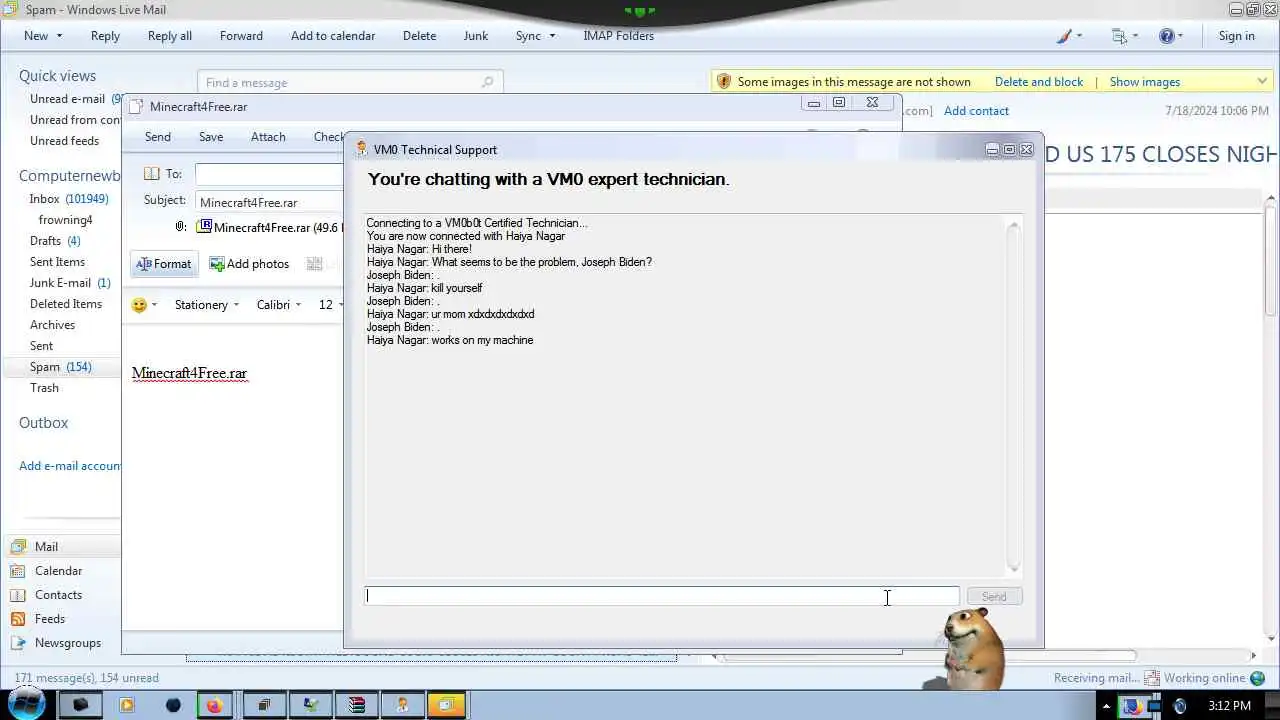The image size is (1280, 720).
Task: Click the Calendar icon in navigation pane
Action: tap(17, 571)
